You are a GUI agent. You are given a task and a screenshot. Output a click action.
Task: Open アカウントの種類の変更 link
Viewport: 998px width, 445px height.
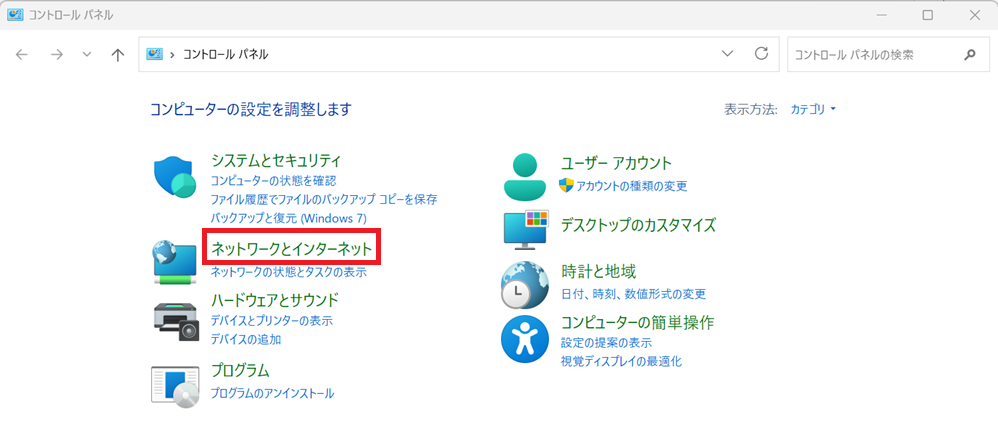pos(631,186)
